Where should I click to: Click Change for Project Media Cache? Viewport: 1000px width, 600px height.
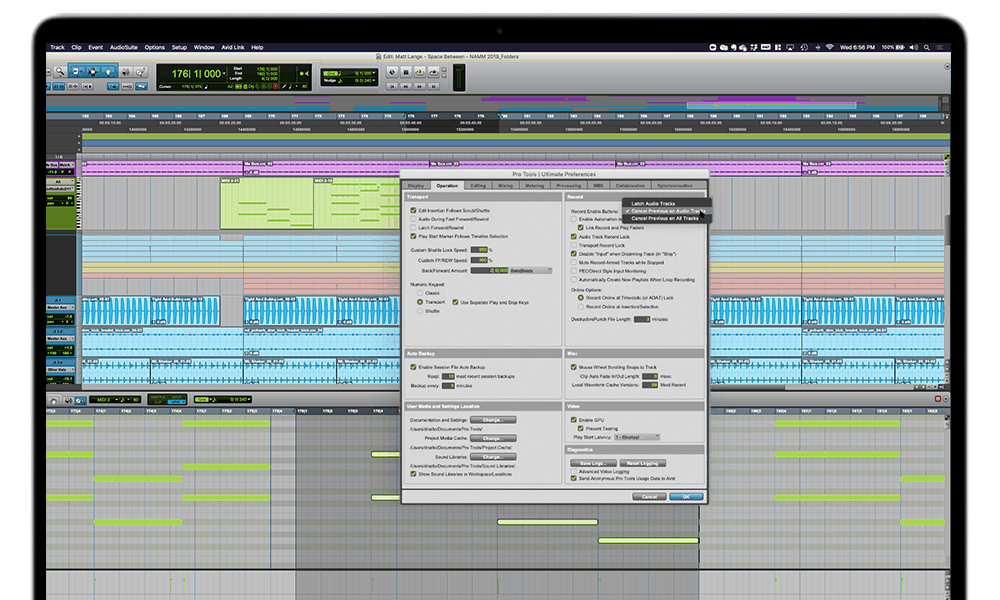pyautogui.click(x=493, y=439)
